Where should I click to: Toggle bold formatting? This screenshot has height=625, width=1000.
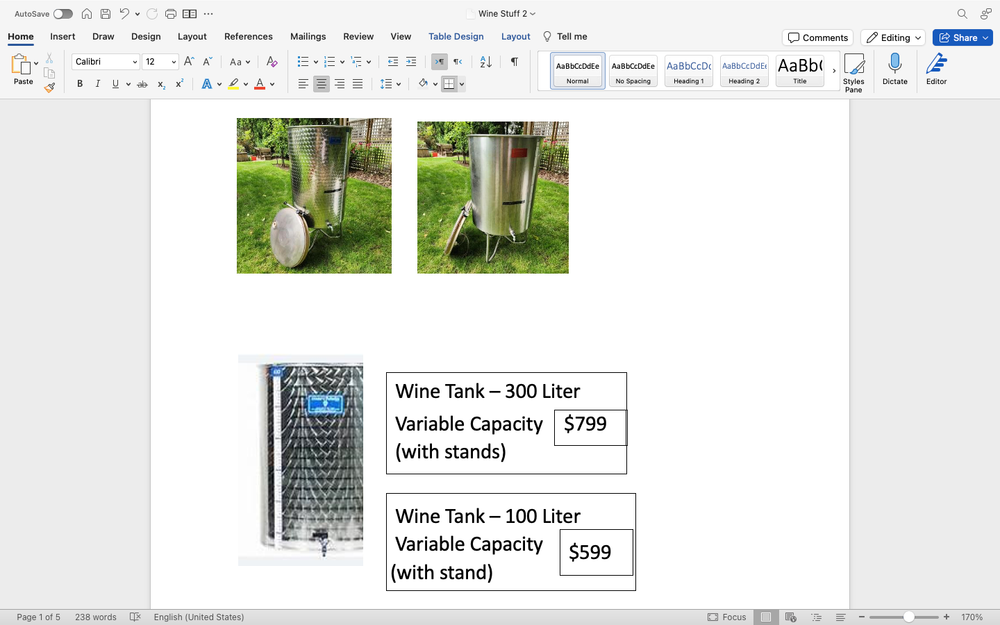(x=80, y=84)
